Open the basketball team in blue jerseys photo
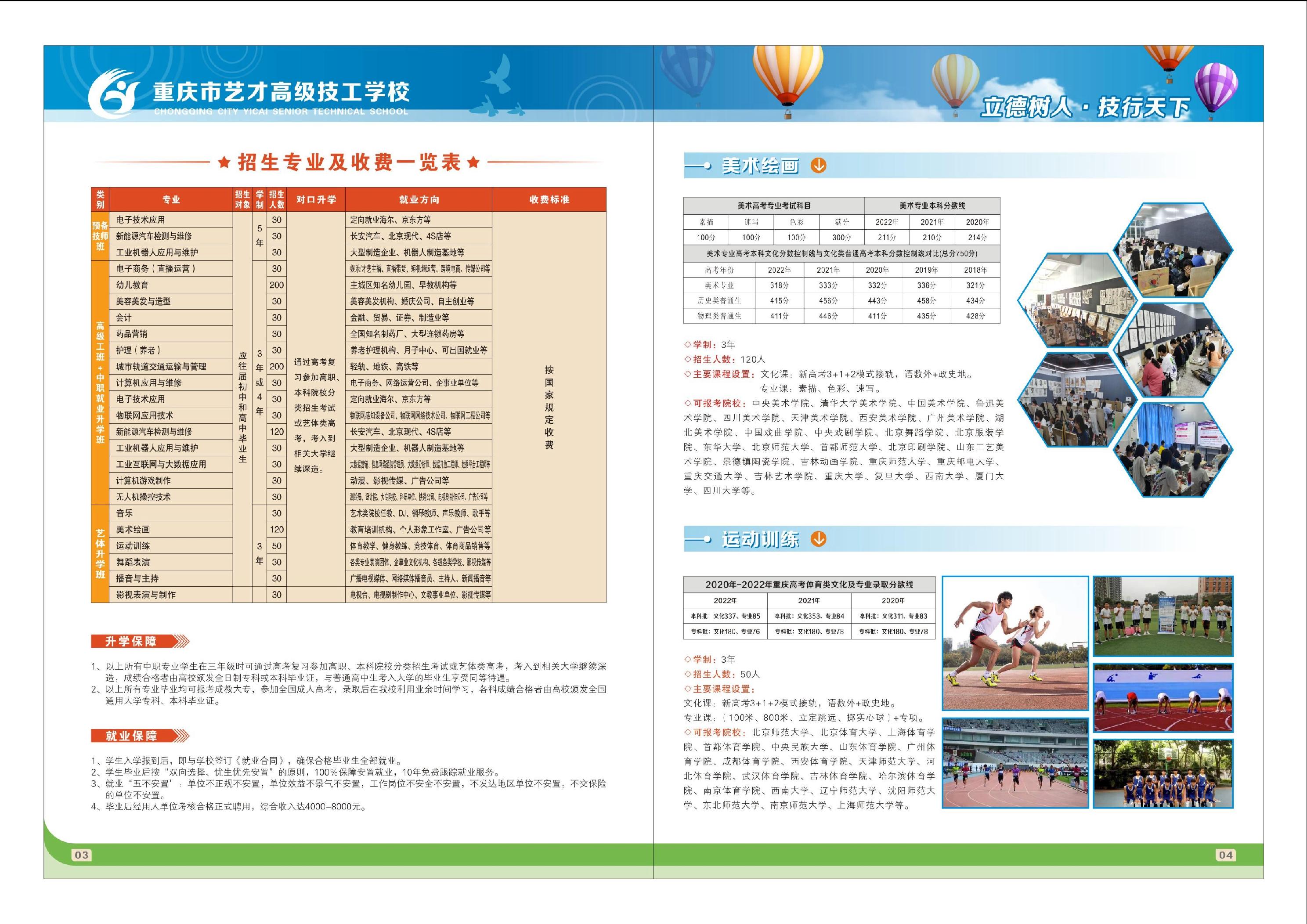The image size is (1307, 924). pos(1163,774)
